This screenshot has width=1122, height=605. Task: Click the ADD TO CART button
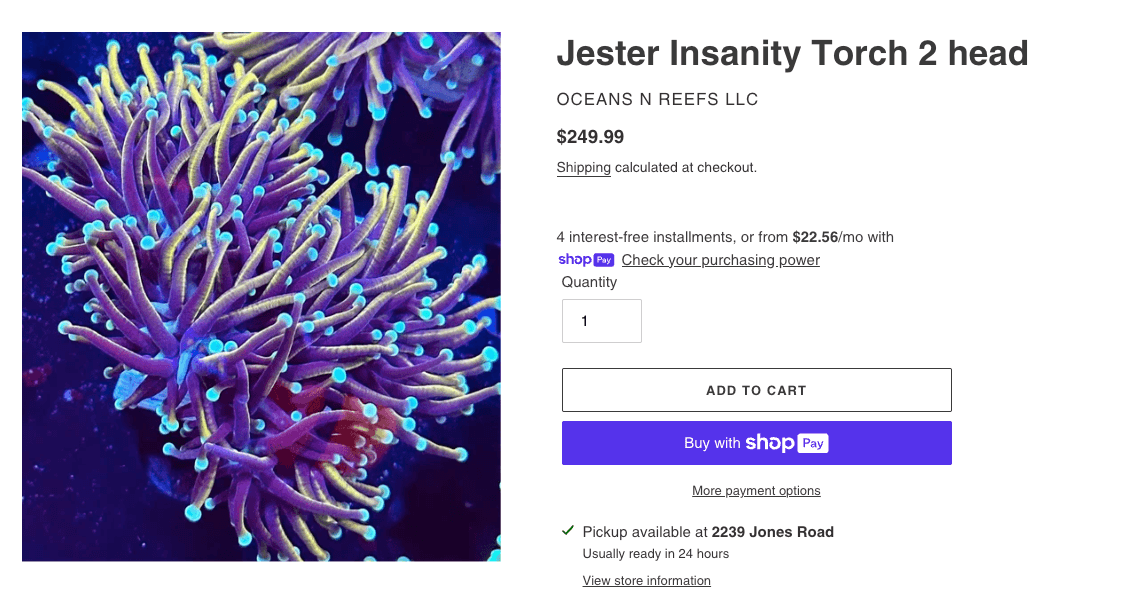point(756,390)
